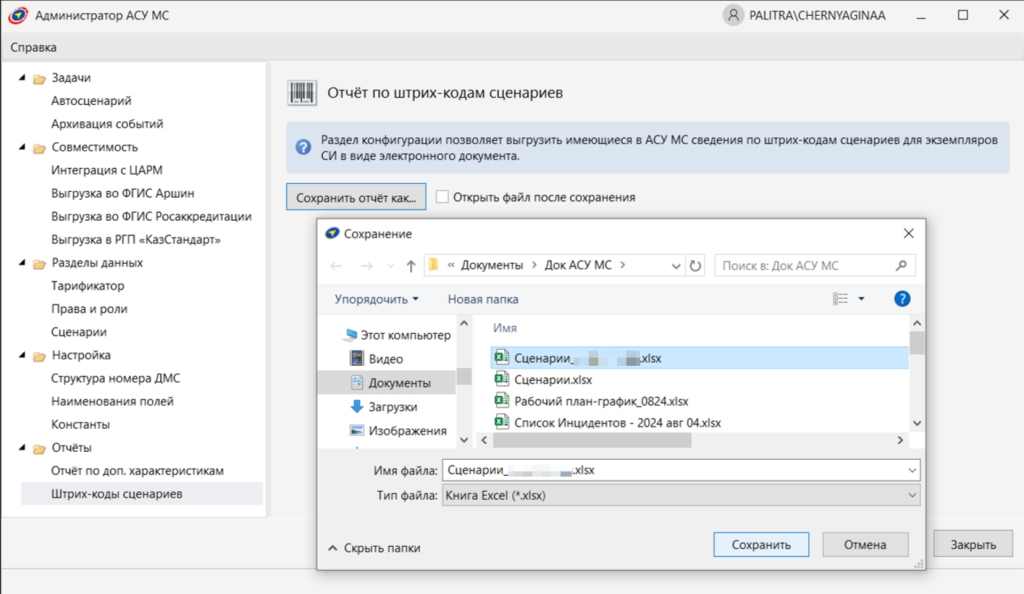Open the address path history dropdown
1024x594 pixels.
(x=676, y=266)
